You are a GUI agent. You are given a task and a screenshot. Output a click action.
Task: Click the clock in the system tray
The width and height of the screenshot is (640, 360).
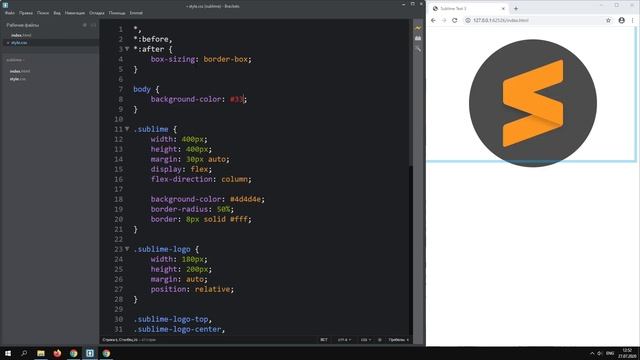click(x=627, y=353)
